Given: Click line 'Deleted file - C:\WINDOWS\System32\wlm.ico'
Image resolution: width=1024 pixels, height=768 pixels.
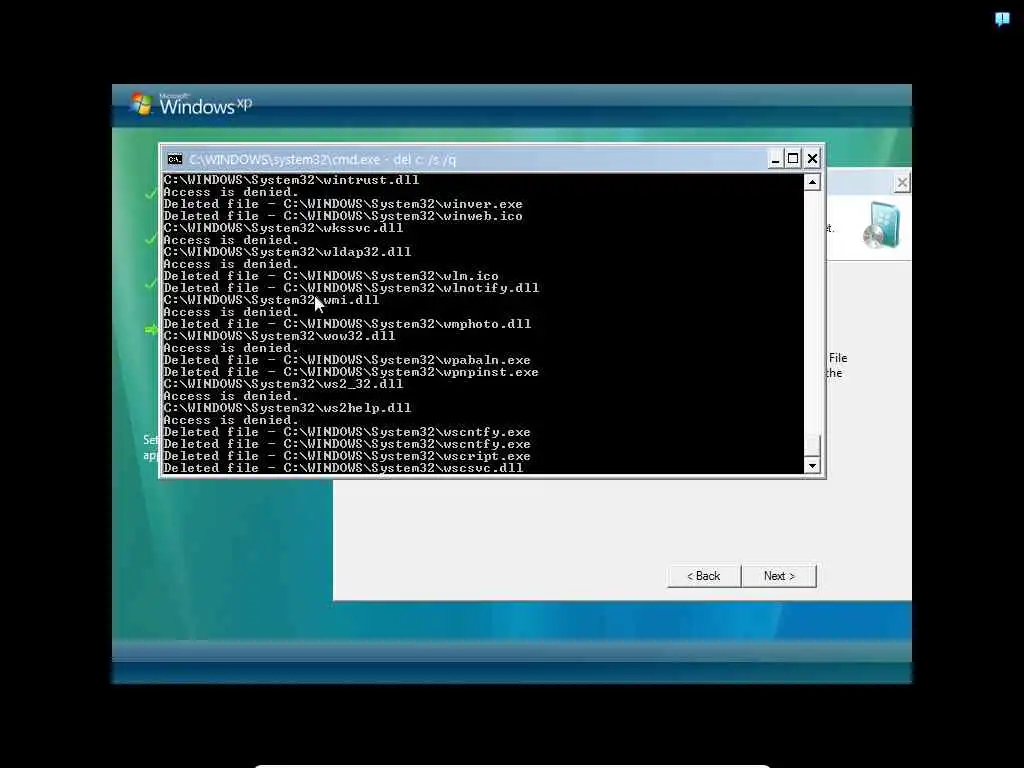Looking at the screenshot, I should tap(331, 276).
